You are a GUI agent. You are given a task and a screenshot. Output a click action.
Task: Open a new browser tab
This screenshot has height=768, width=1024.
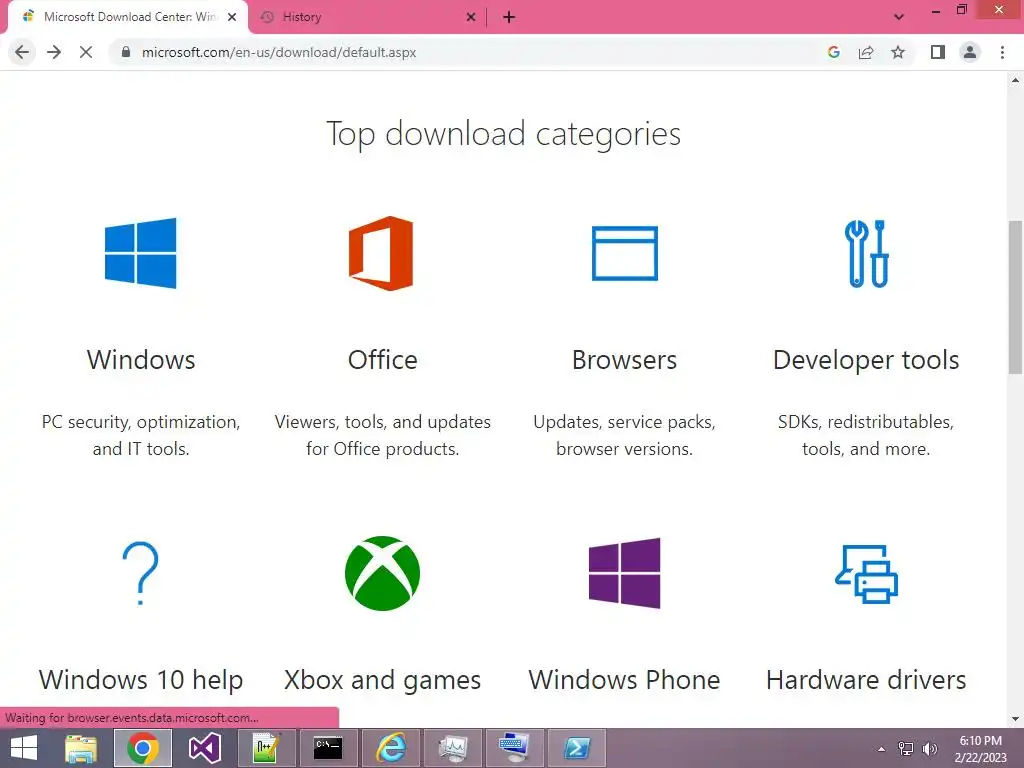509,17
